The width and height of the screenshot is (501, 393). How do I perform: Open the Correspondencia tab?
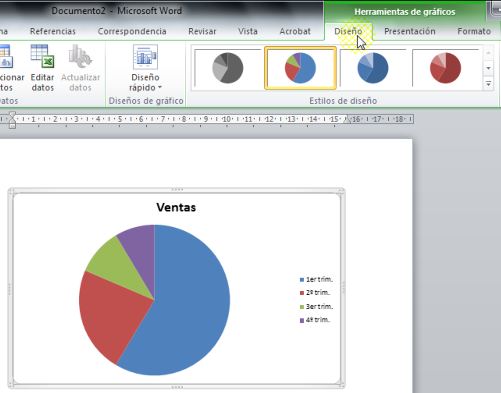coord(132,31)
